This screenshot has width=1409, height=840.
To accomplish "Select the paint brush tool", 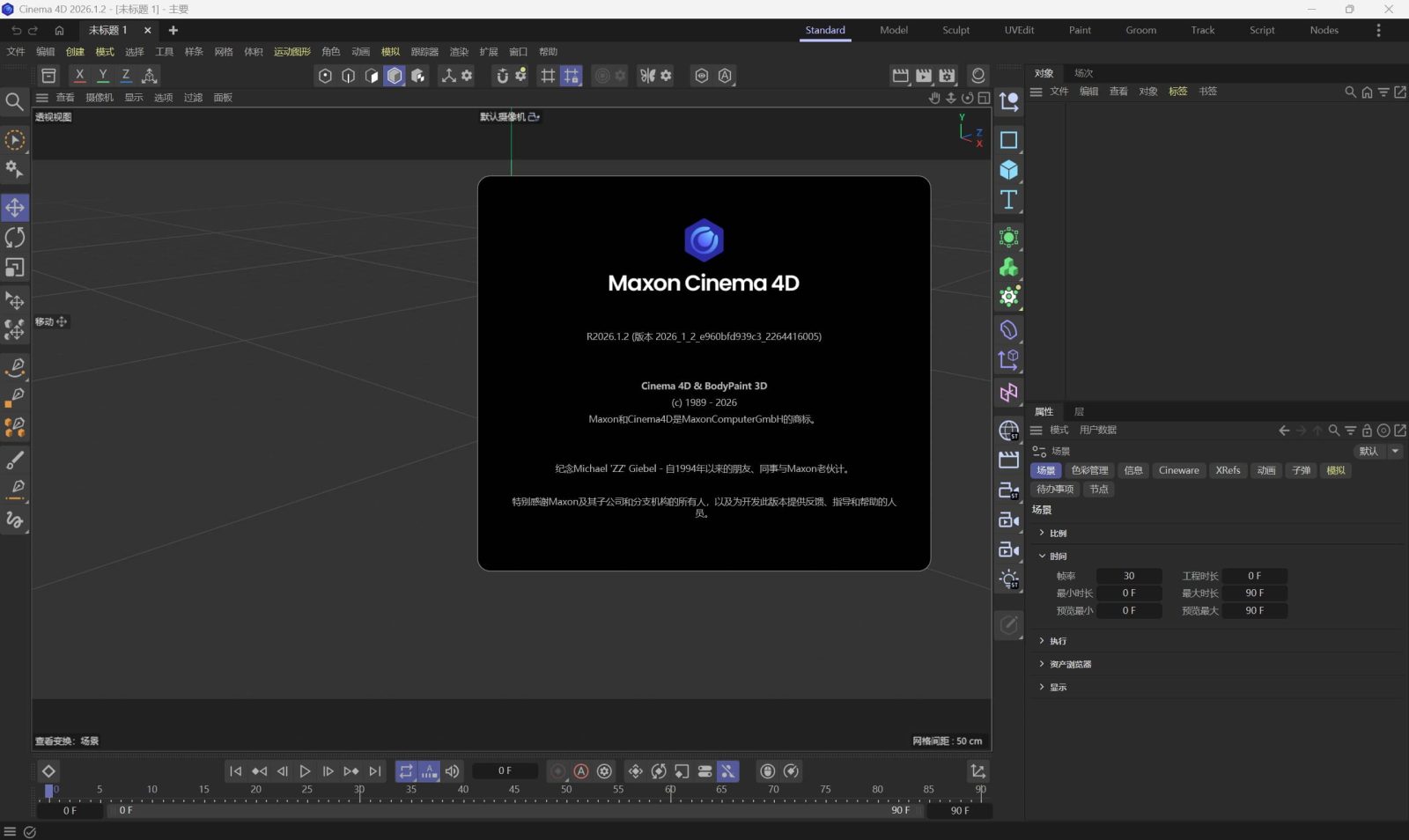I will pos(15,461).
